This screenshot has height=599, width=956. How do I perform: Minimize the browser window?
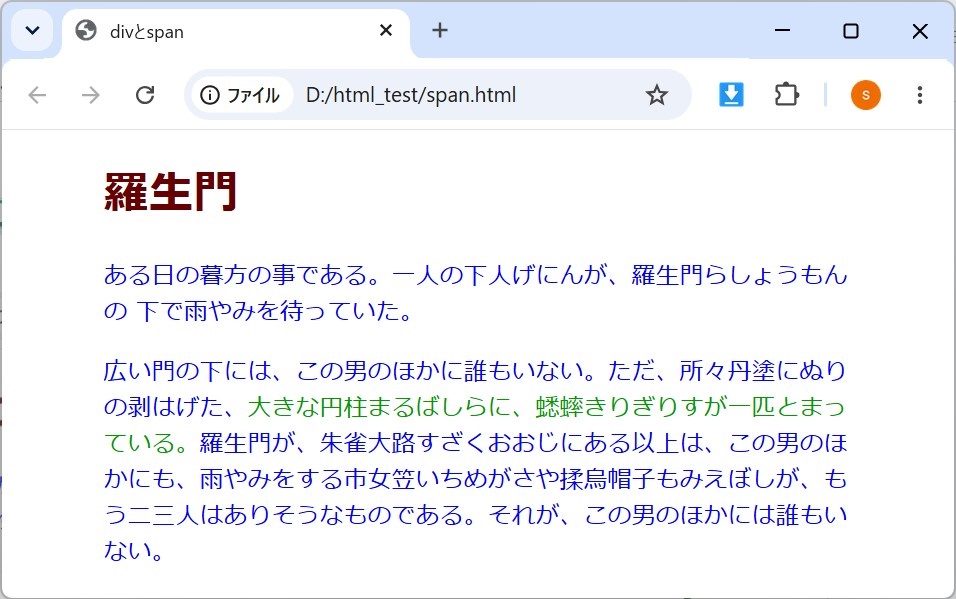coord(782,30)
